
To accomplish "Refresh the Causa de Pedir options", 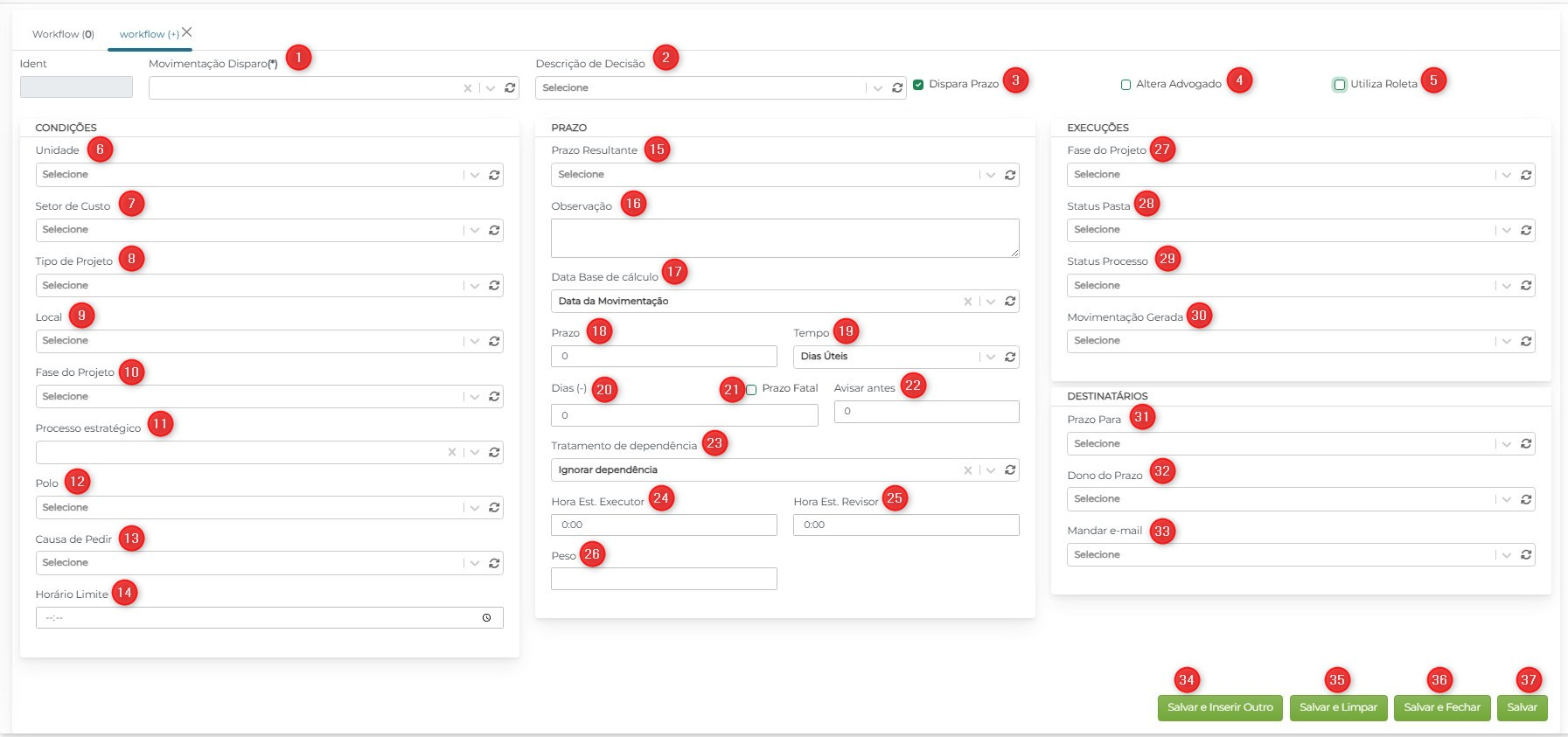I will (494, 563).
